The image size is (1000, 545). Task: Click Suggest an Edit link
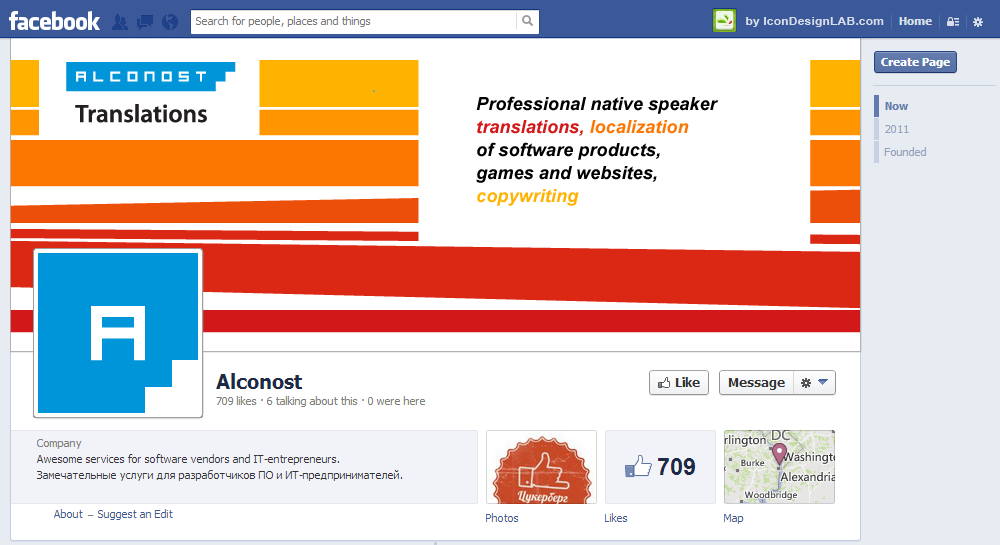135,514
